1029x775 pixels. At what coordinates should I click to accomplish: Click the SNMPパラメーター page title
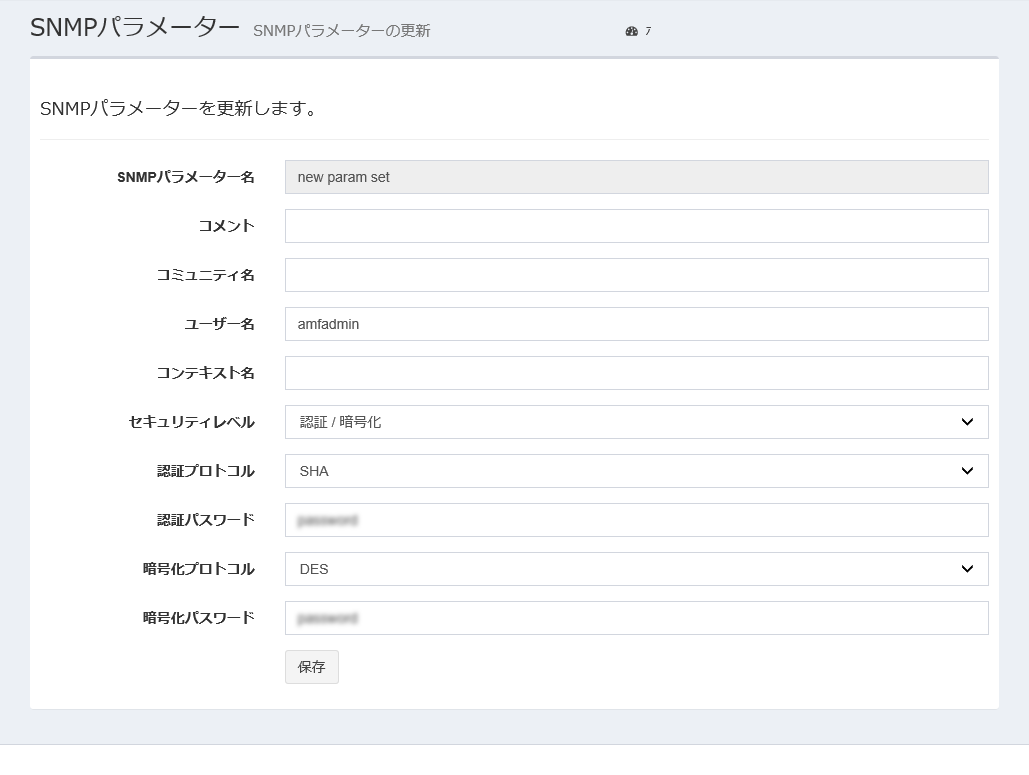(135, 28)
